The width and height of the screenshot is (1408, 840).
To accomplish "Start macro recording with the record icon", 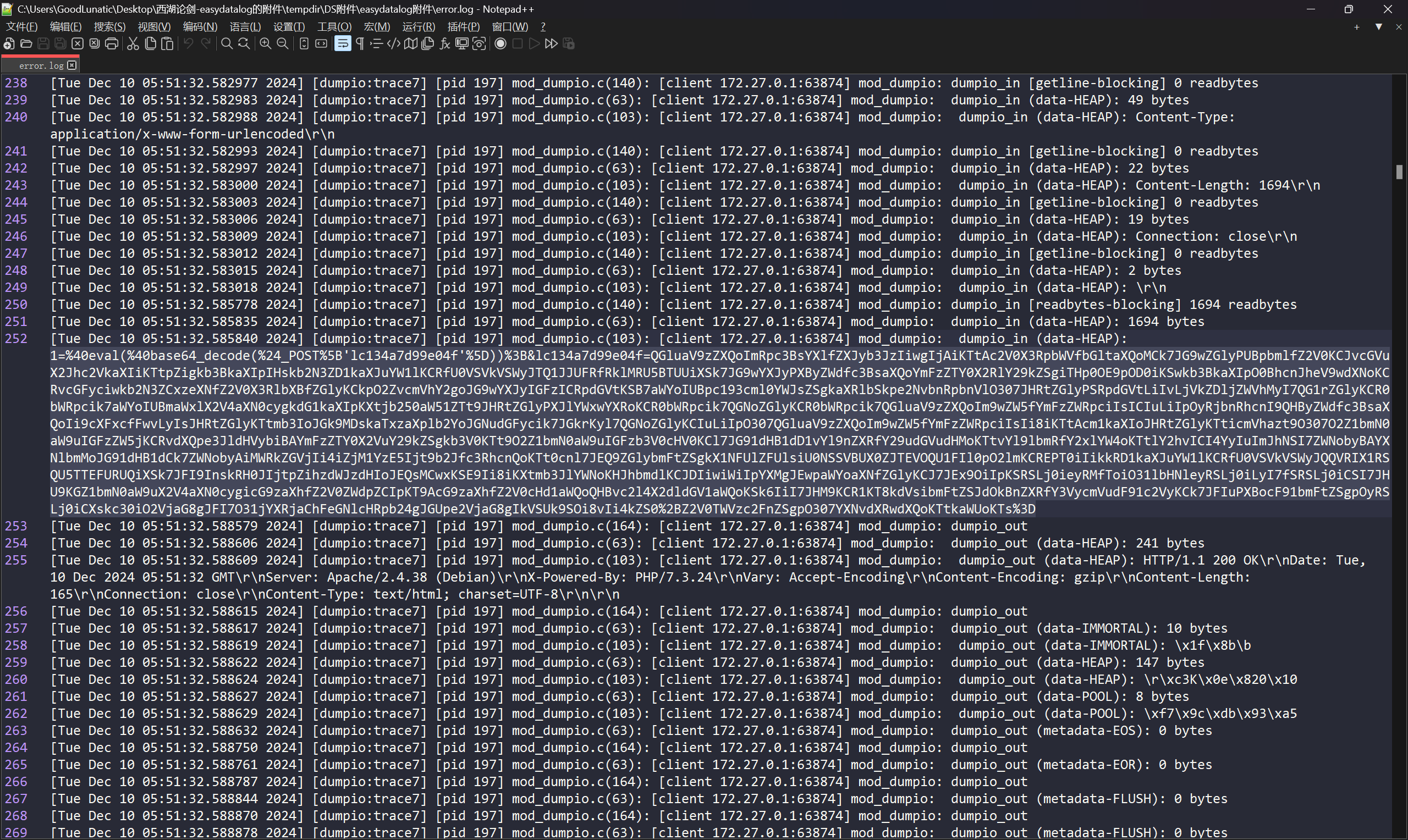I will [x=501, y=43].
